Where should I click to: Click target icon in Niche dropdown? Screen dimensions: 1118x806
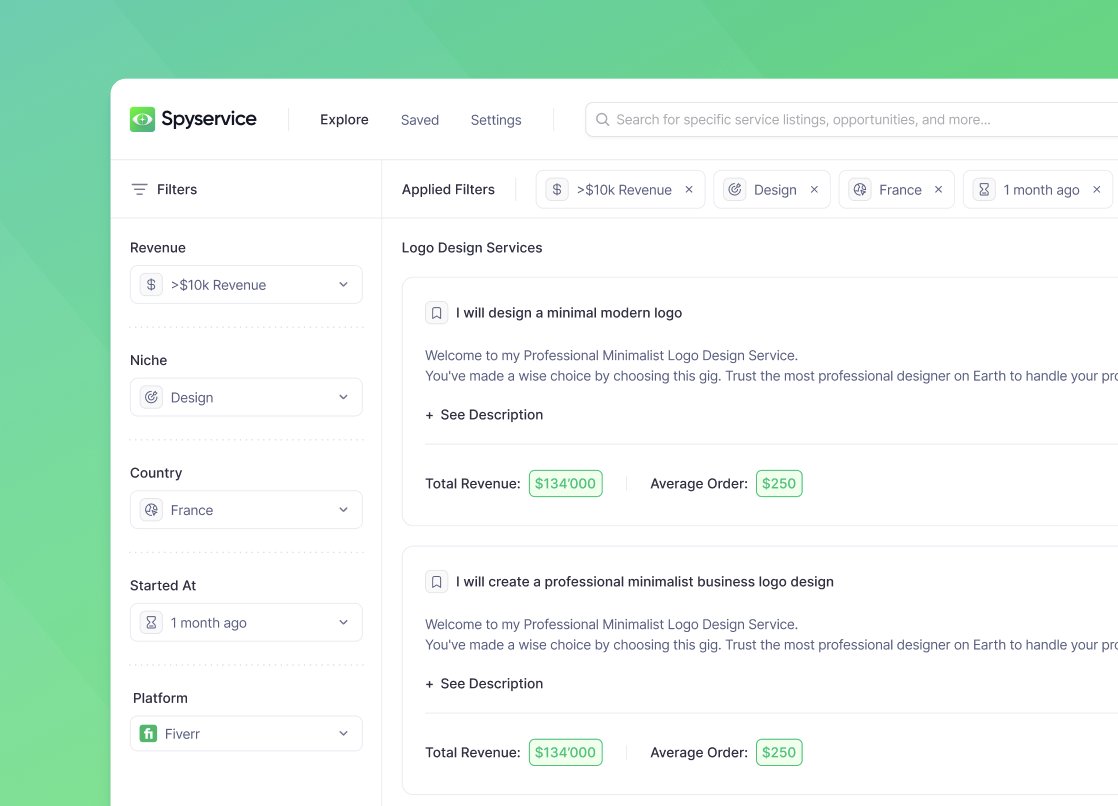click(151, 397)
